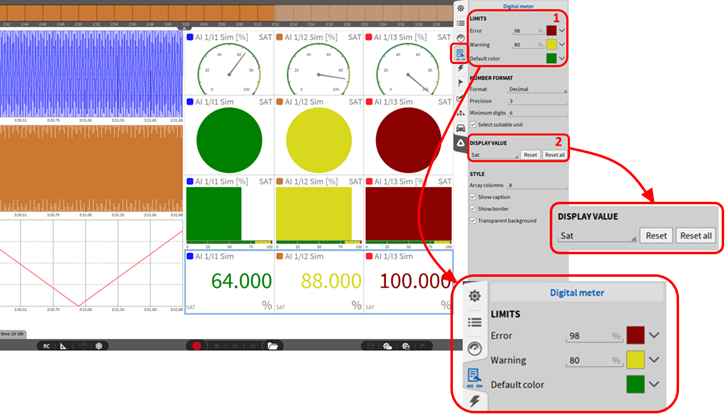Screen dimensions: 726x417
Task: Click the Reset button under Display value
Action: [x=530, y=155]
